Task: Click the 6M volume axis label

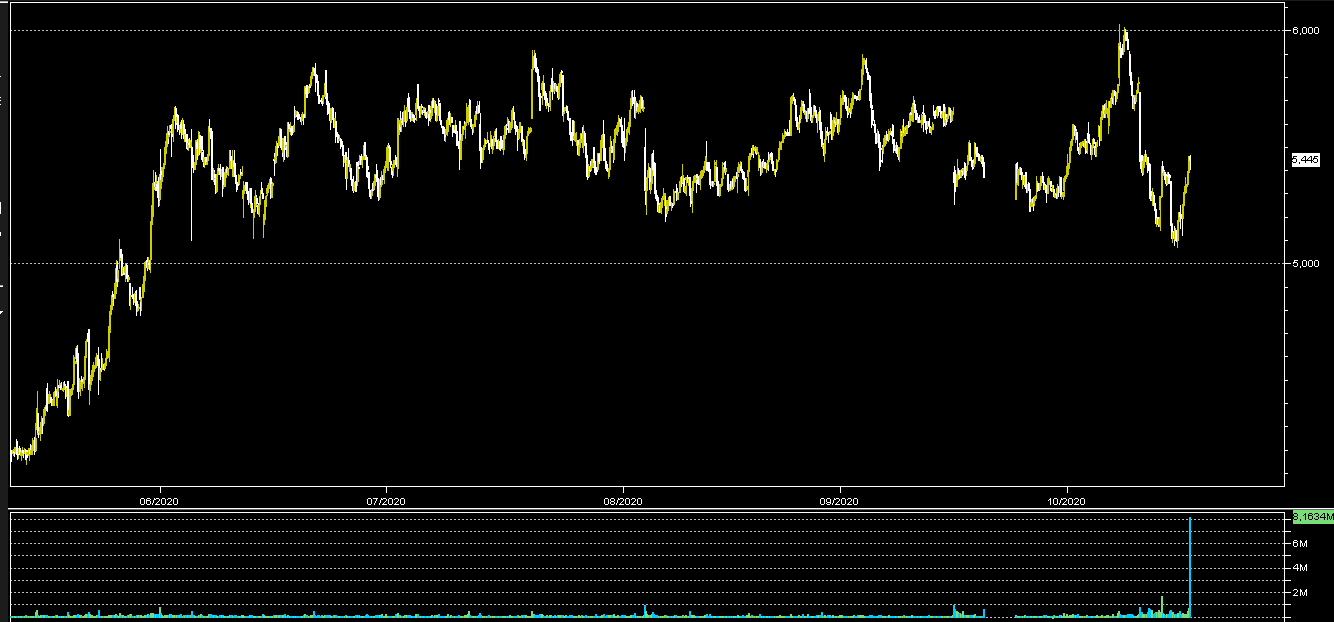Action: (1300, 543)
